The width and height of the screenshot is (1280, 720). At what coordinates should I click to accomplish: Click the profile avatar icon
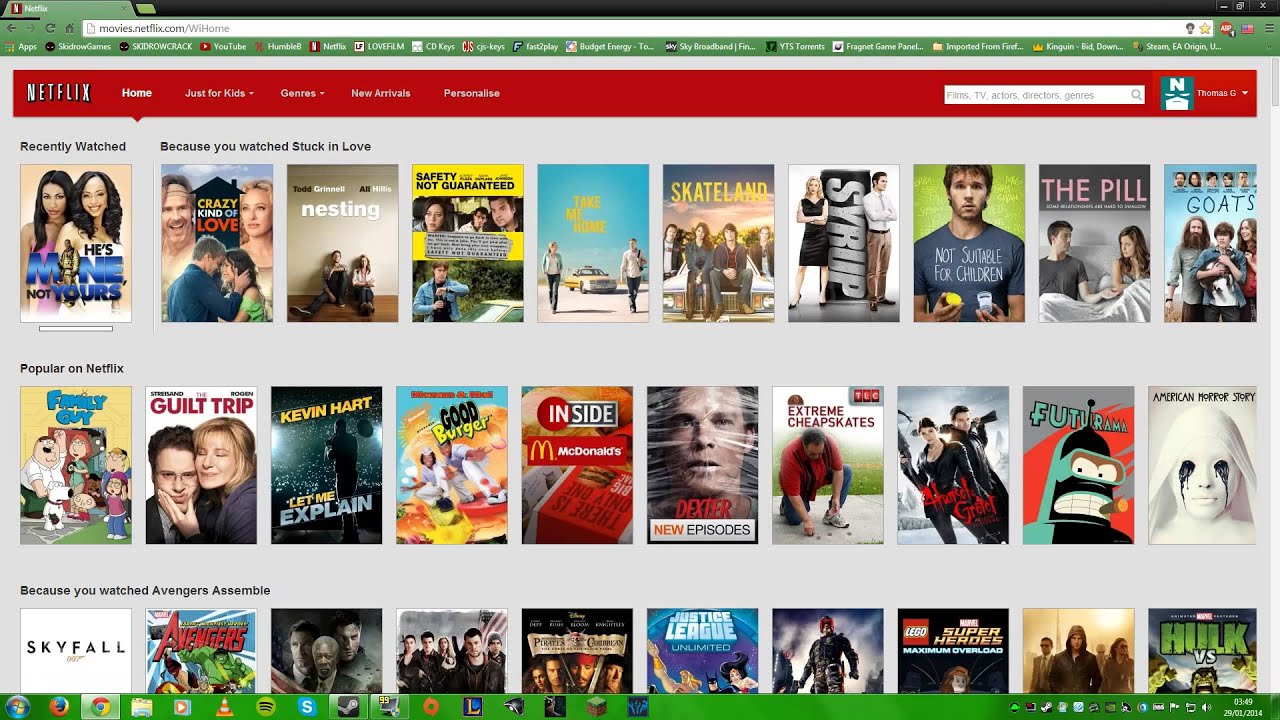(x=1177, y=93)
